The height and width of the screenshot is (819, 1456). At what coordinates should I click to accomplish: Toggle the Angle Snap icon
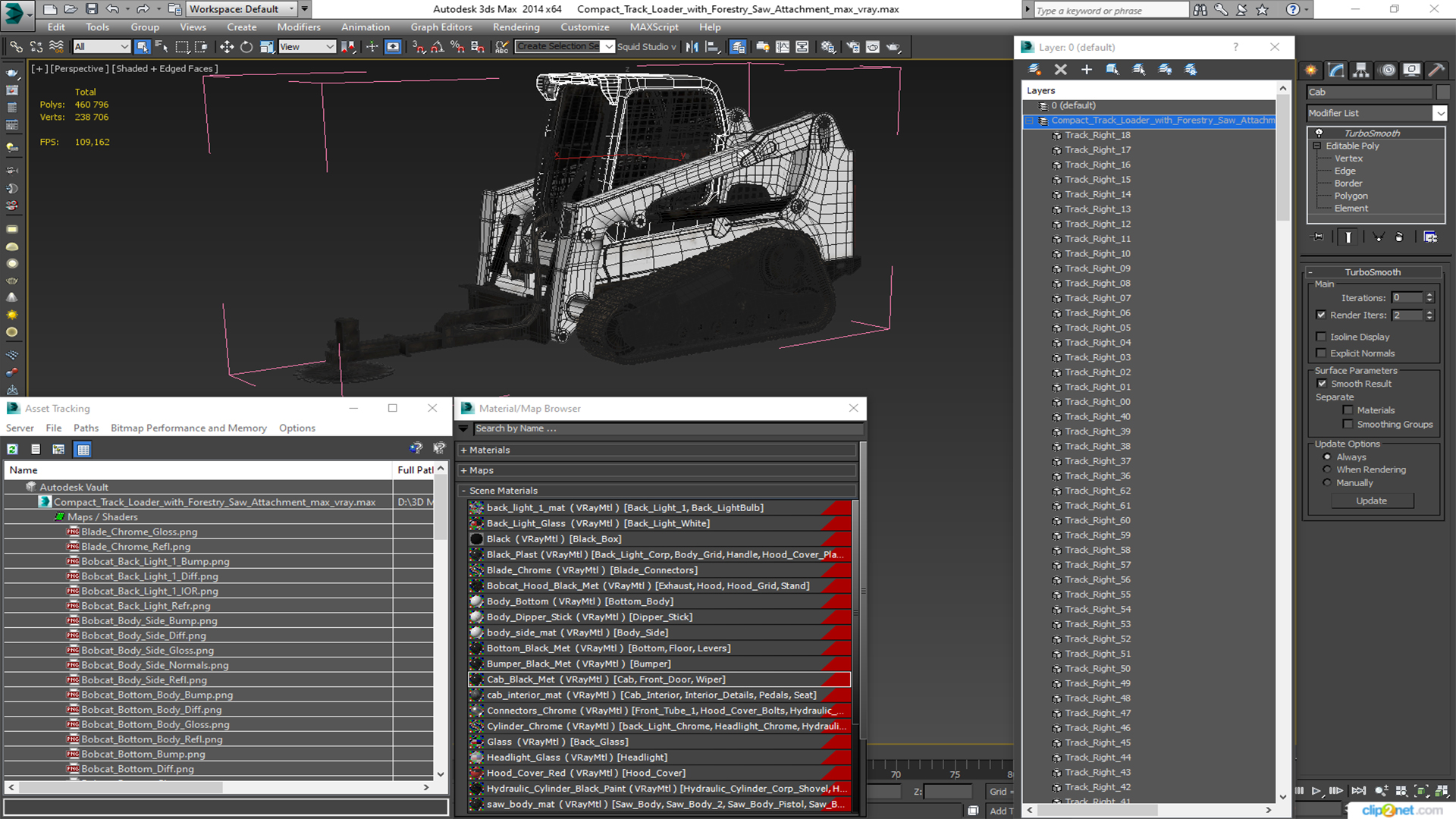pyautogui.click(x=438, y=47)
